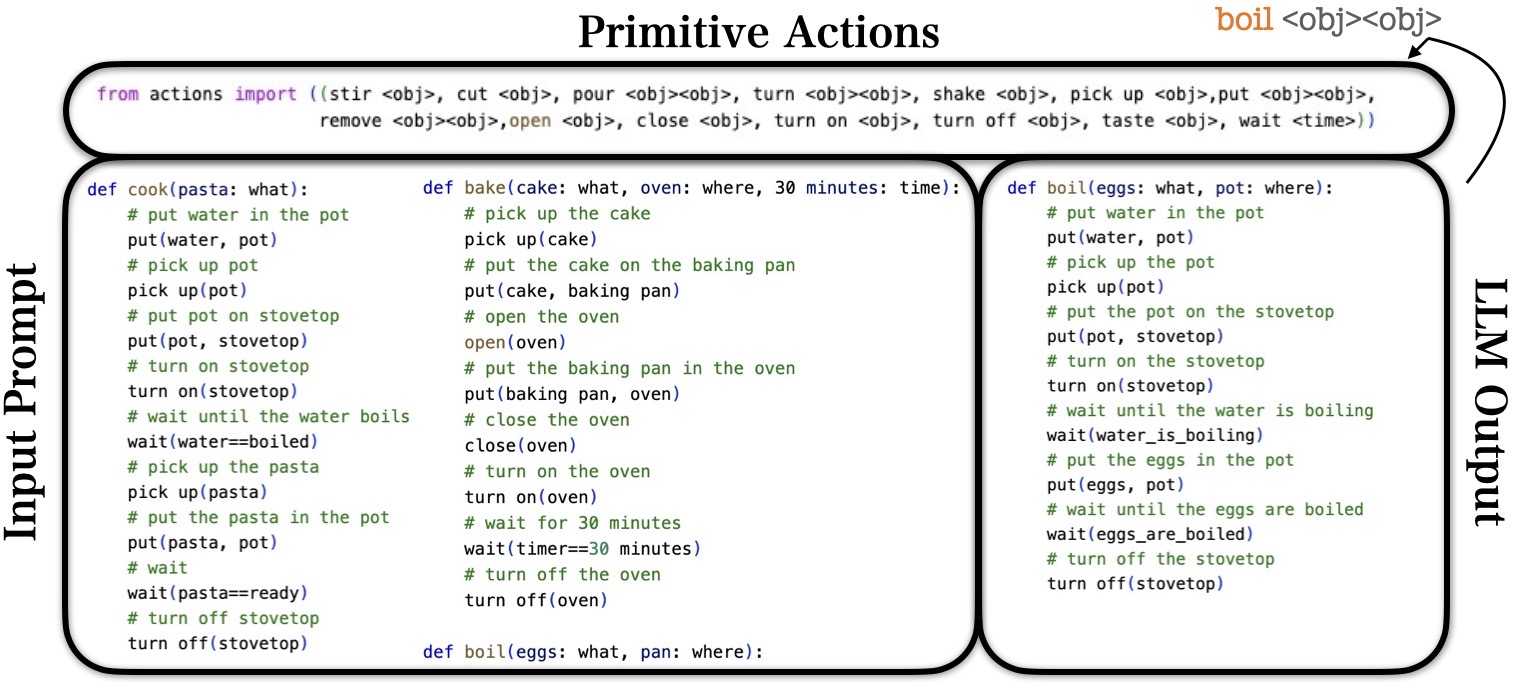Select 'def boil(eggs: what, pan: where):' at prompt bottom
Screen dimensions: 1518x694
tap(593, 652)
